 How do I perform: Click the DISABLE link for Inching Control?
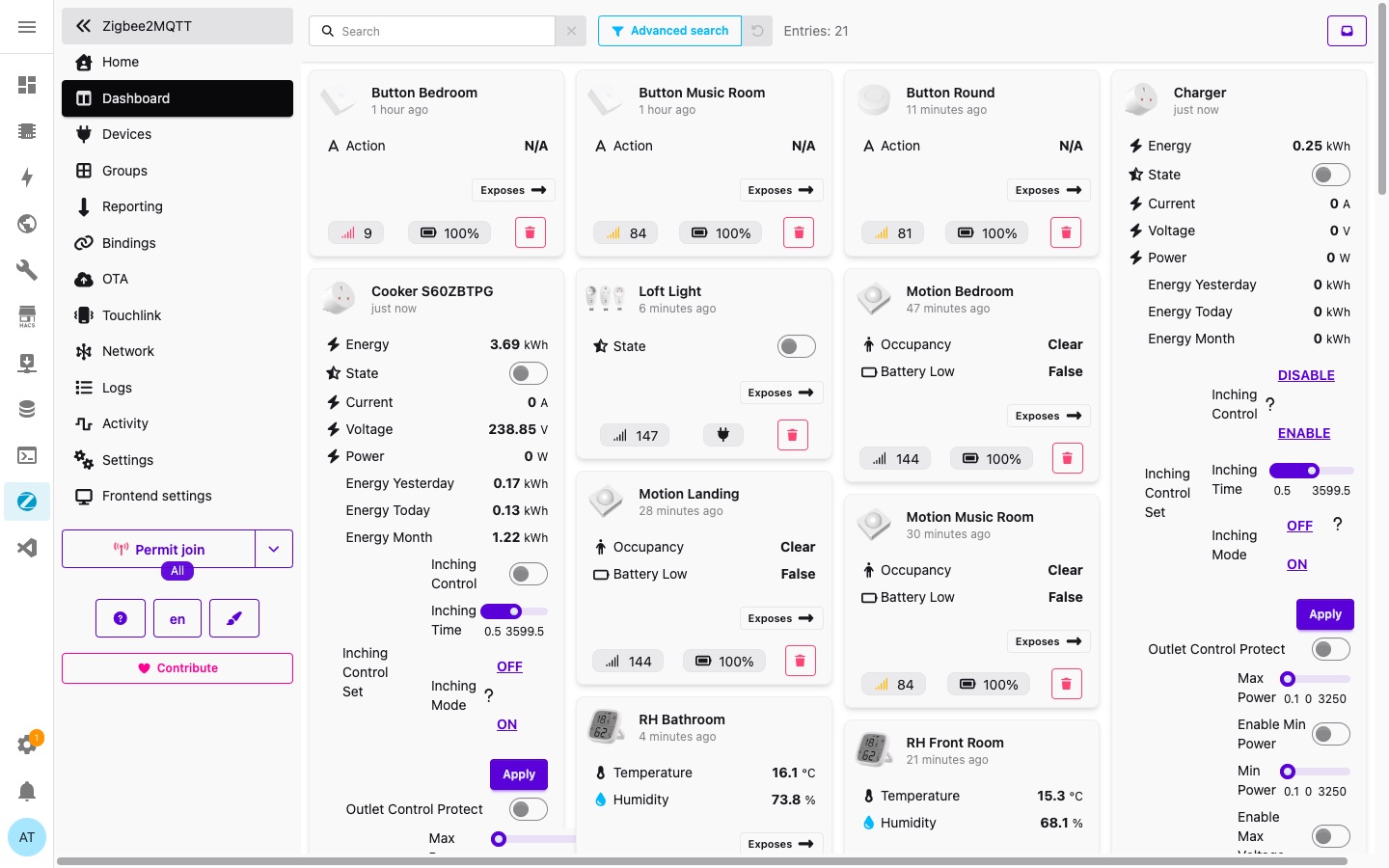(x=1306, y=375)
